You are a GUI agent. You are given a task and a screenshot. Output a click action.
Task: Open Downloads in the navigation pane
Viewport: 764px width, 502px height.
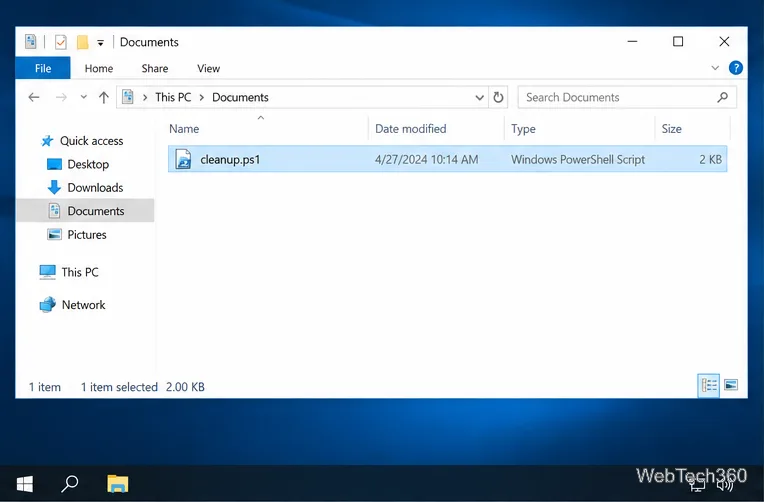[x=95, y=188]
